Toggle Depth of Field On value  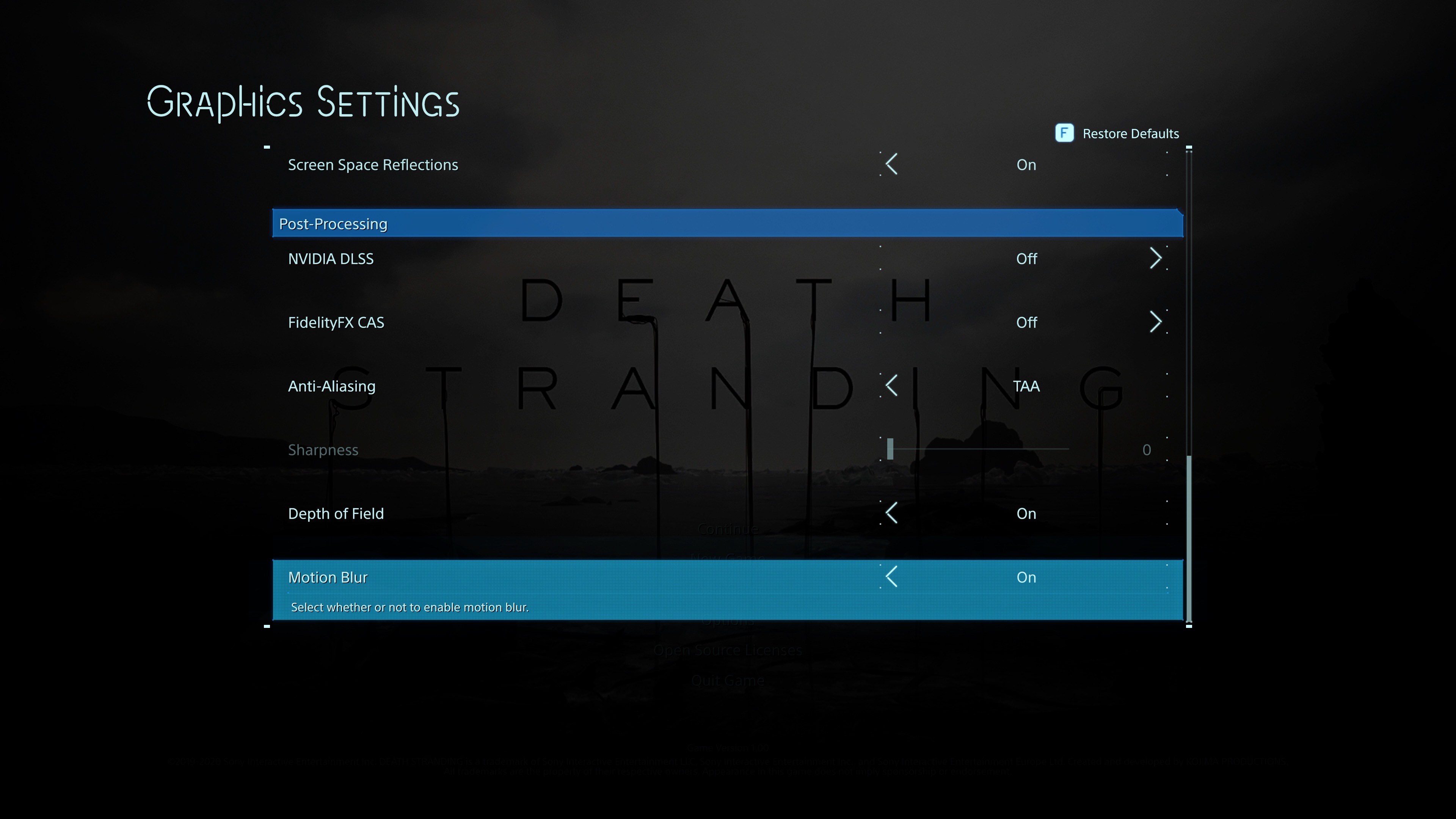click(1026, 514)
